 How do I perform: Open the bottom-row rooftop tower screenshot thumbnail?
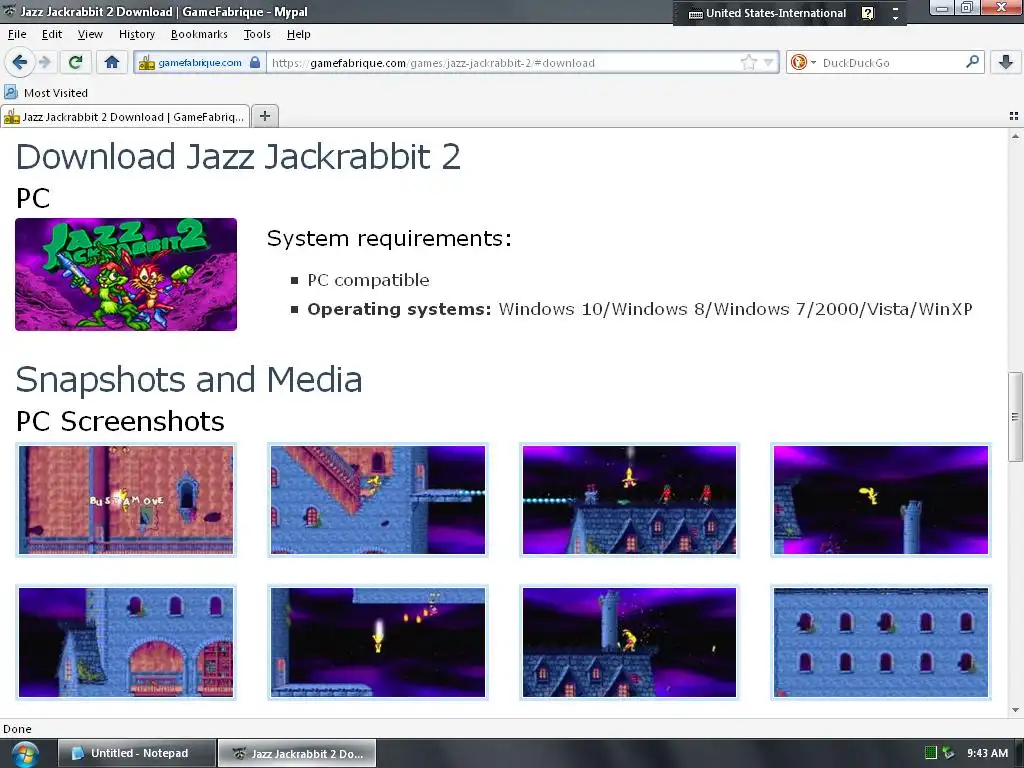(x=630, y=643)
